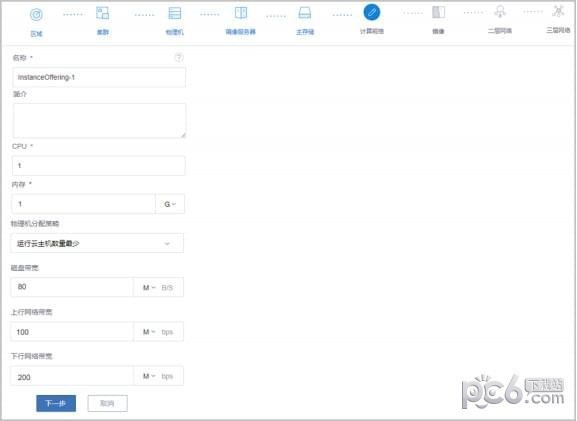Open the memory unit G dropdown
Viewport: 577px width, 421px height.
170,204
